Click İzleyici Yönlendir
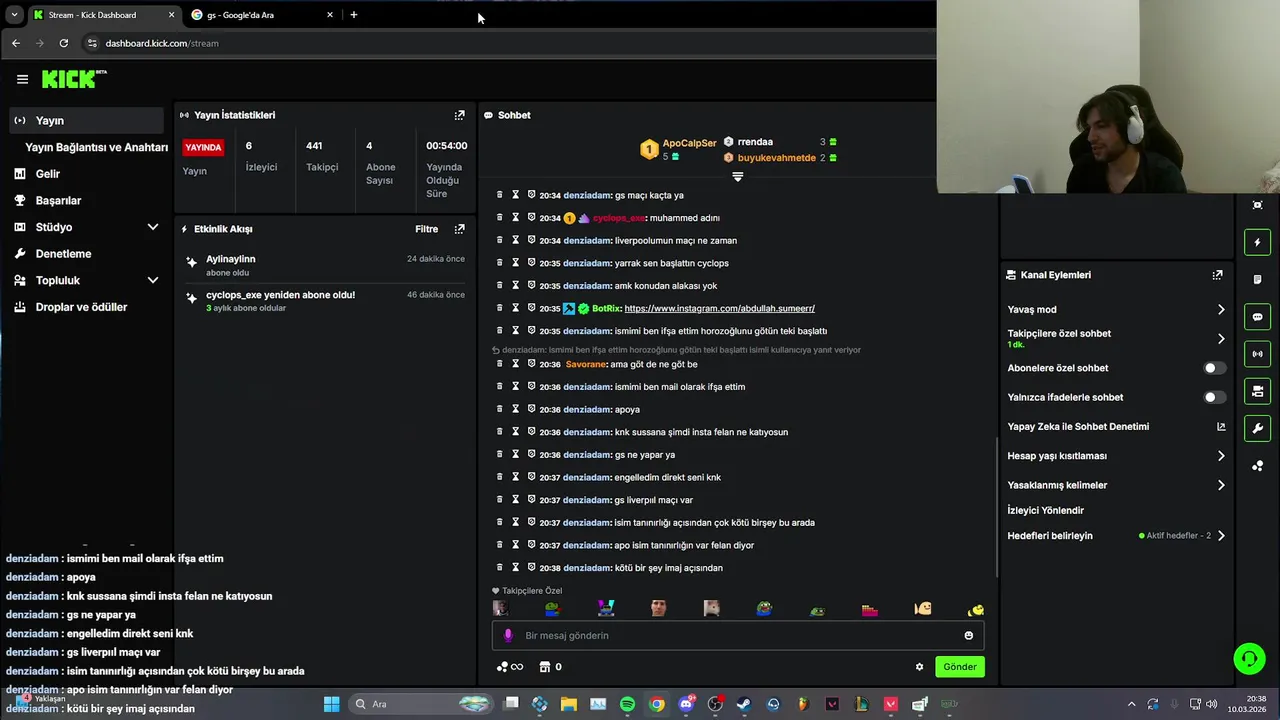Image resolution: width=1280 pixels, height=720 pixels. click(1045, 511)
